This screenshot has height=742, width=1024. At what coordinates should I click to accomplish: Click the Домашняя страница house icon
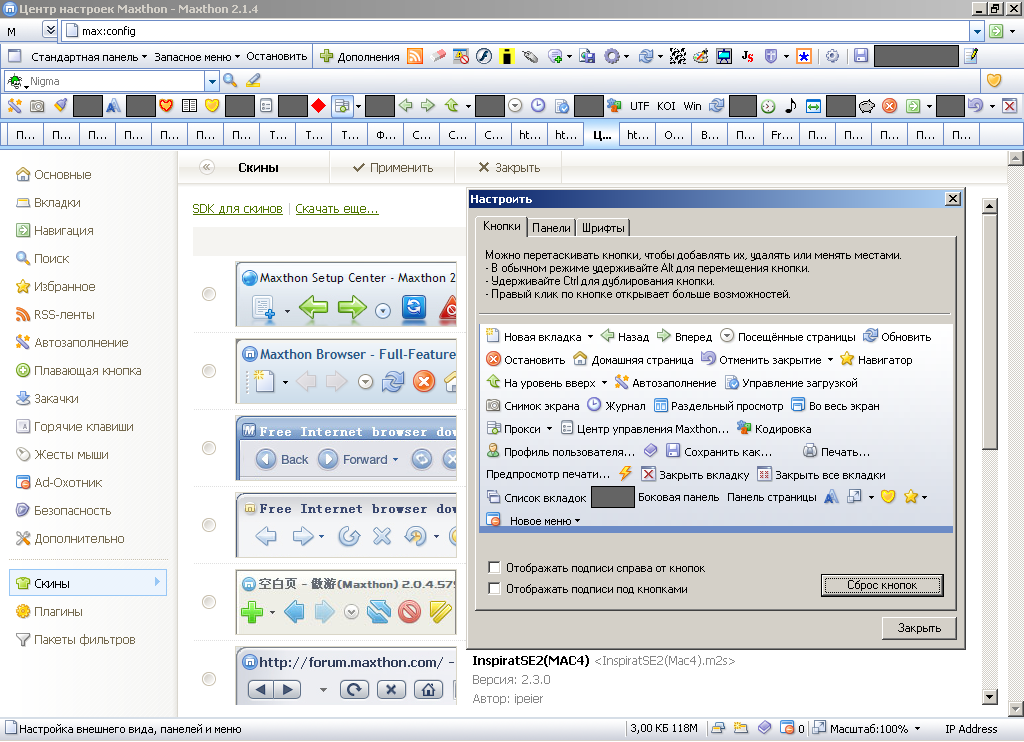[580, 359]
